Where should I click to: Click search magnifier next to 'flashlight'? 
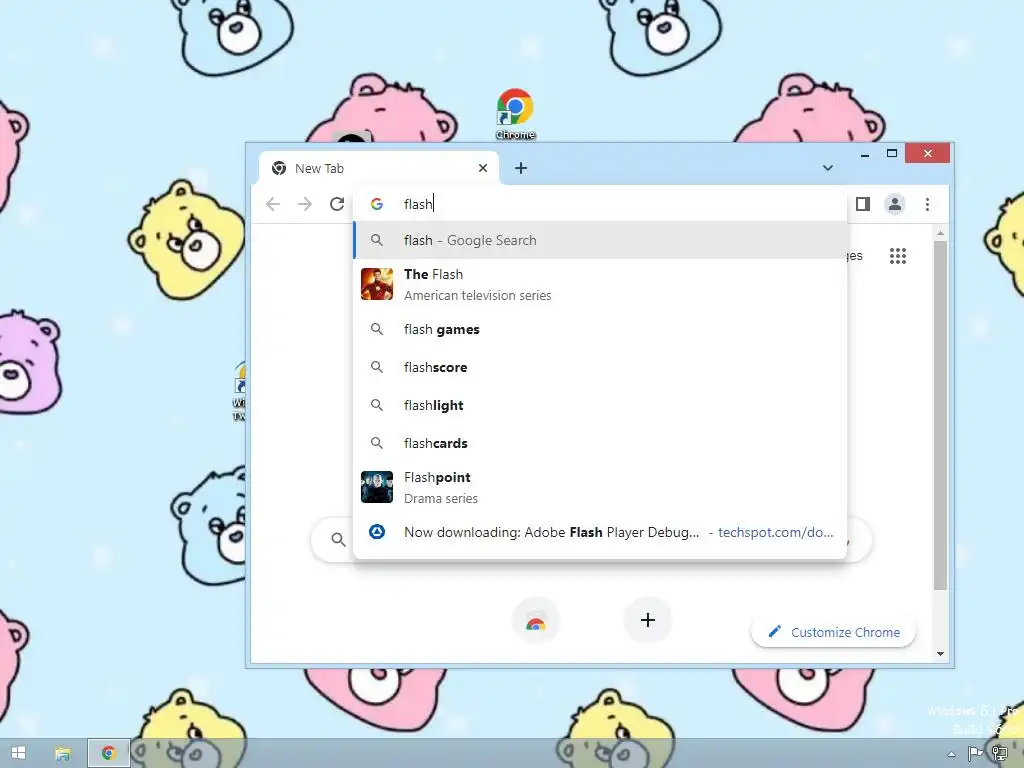point(377,405)
